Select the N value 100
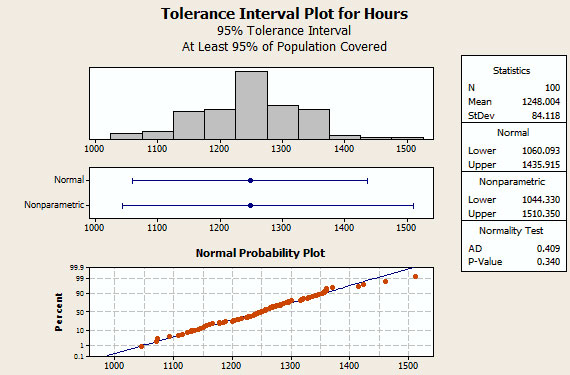 tap(553, 88)
